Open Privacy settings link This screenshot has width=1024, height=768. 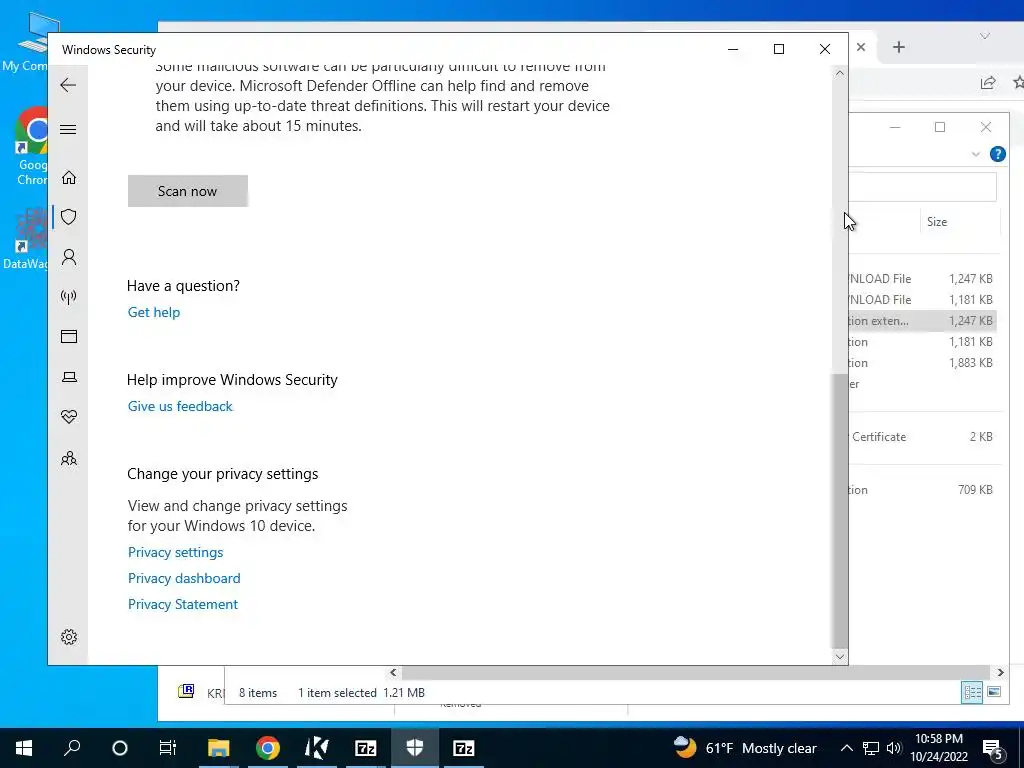tap(176, 552)
